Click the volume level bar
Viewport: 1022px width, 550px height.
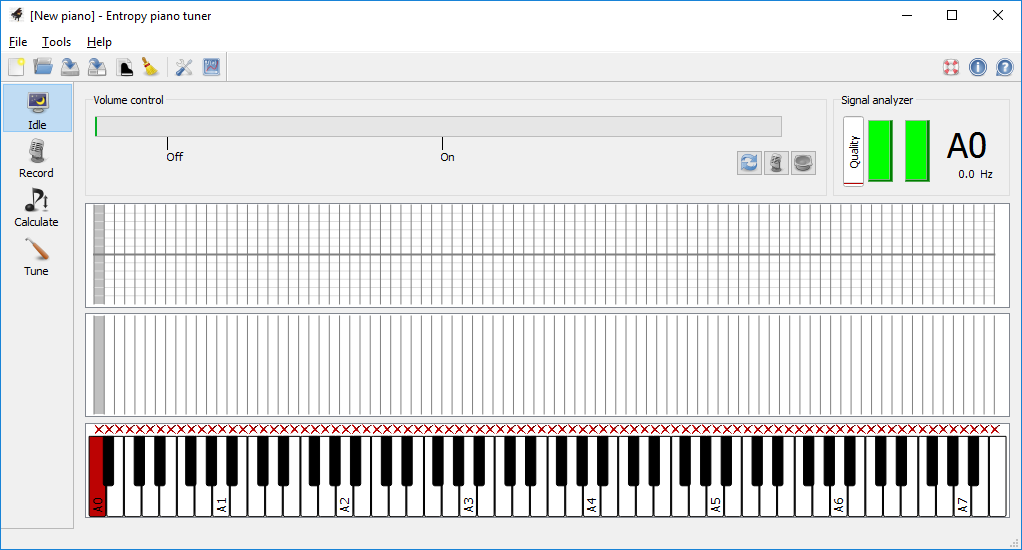(x=438, y=126)
